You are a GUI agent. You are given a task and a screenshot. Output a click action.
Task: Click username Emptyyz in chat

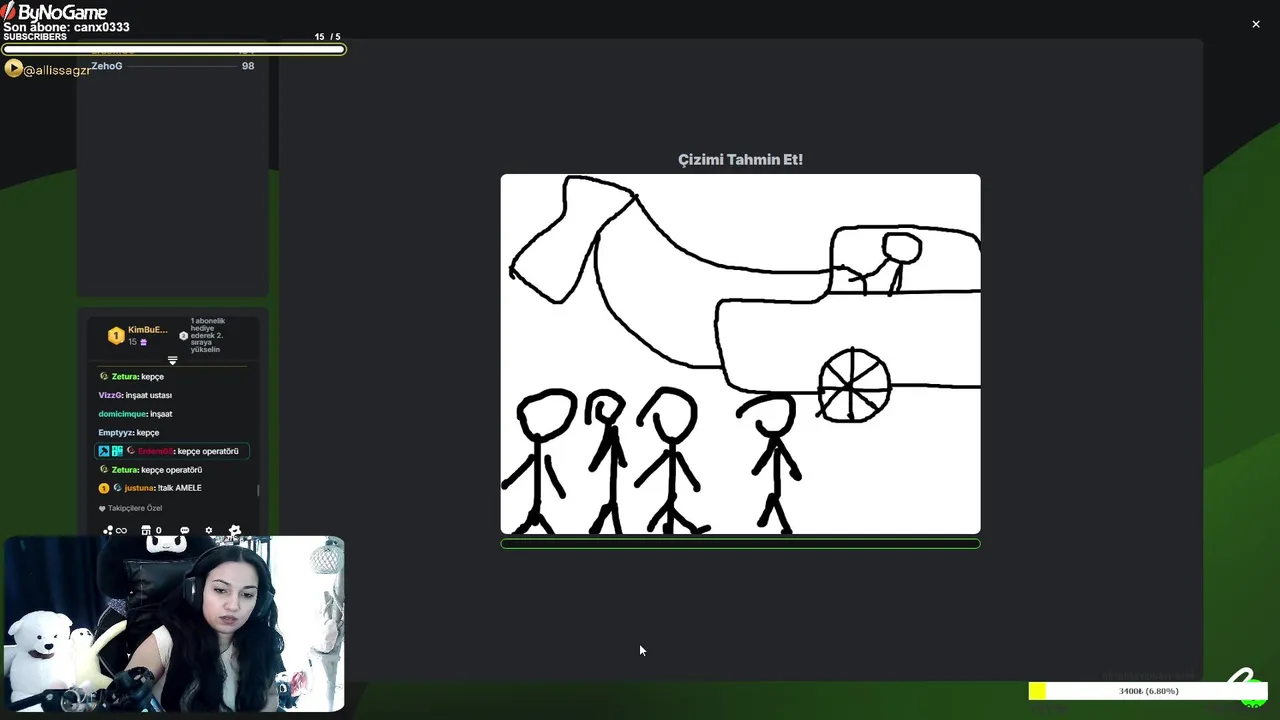(115, 433)
